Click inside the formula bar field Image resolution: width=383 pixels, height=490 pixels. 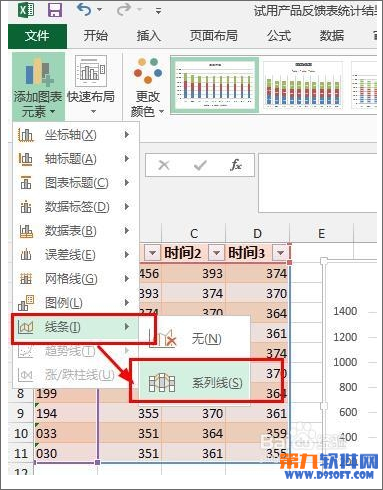(x=317, y=183)
